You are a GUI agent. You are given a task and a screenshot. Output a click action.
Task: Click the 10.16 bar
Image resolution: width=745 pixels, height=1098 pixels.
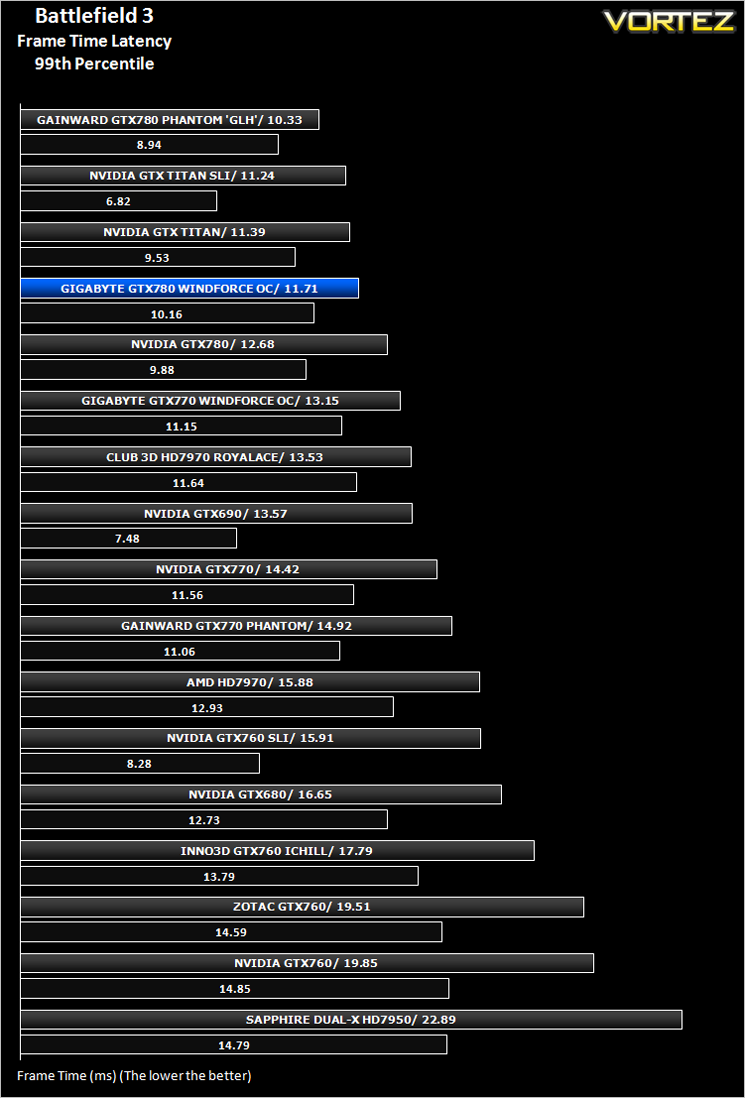point(167,314)
